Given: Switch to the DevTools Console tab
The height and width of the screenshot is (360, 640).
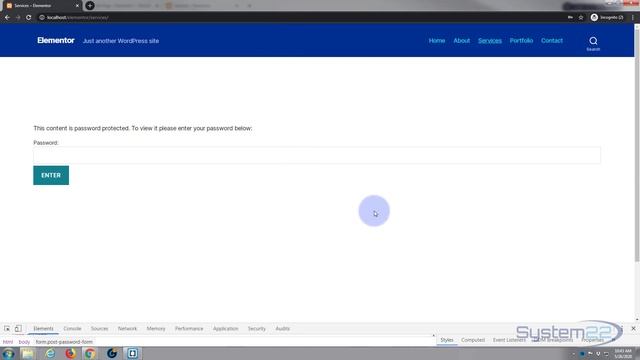Looking at the screenshot, I should [x=72, y=329].
